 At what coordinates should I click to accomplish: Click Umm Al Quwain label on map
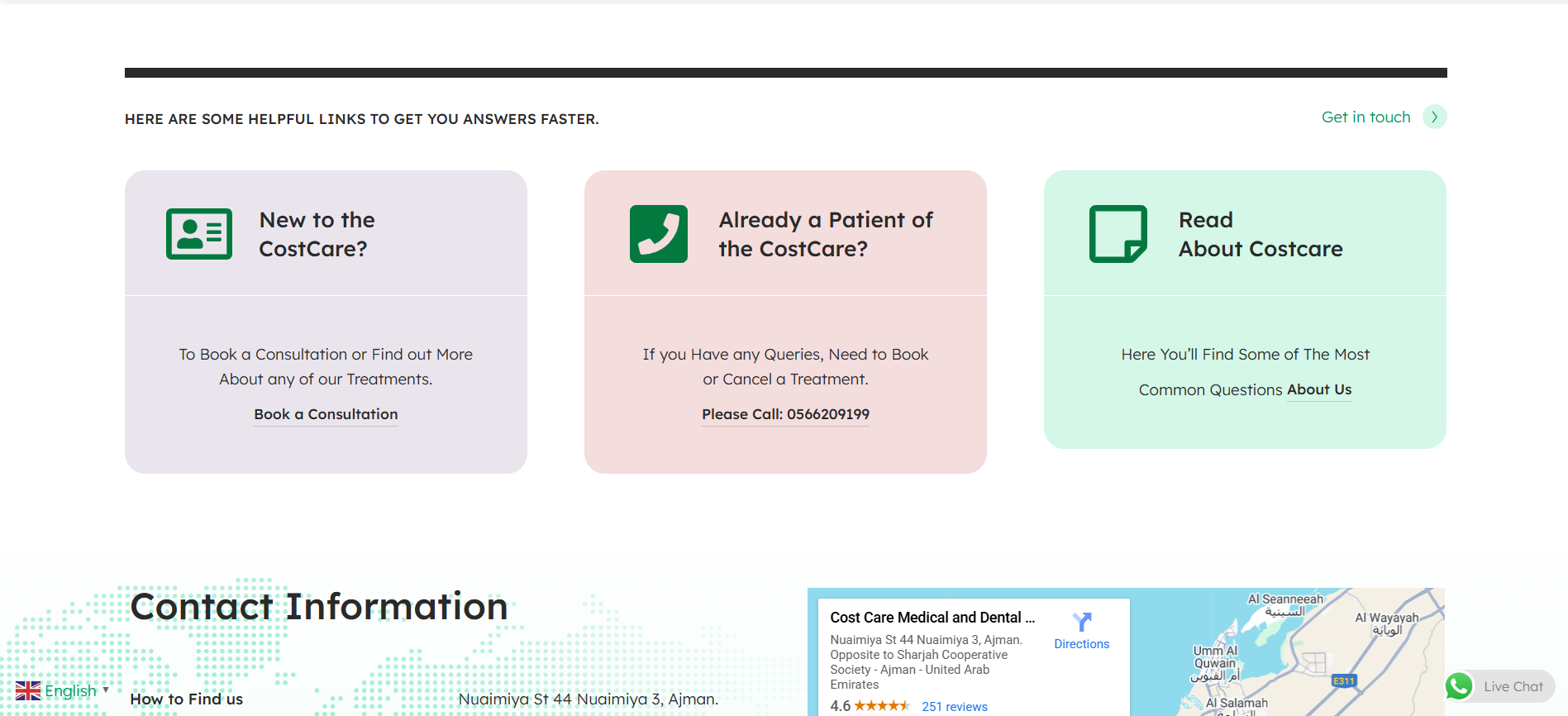point(1215,663)
